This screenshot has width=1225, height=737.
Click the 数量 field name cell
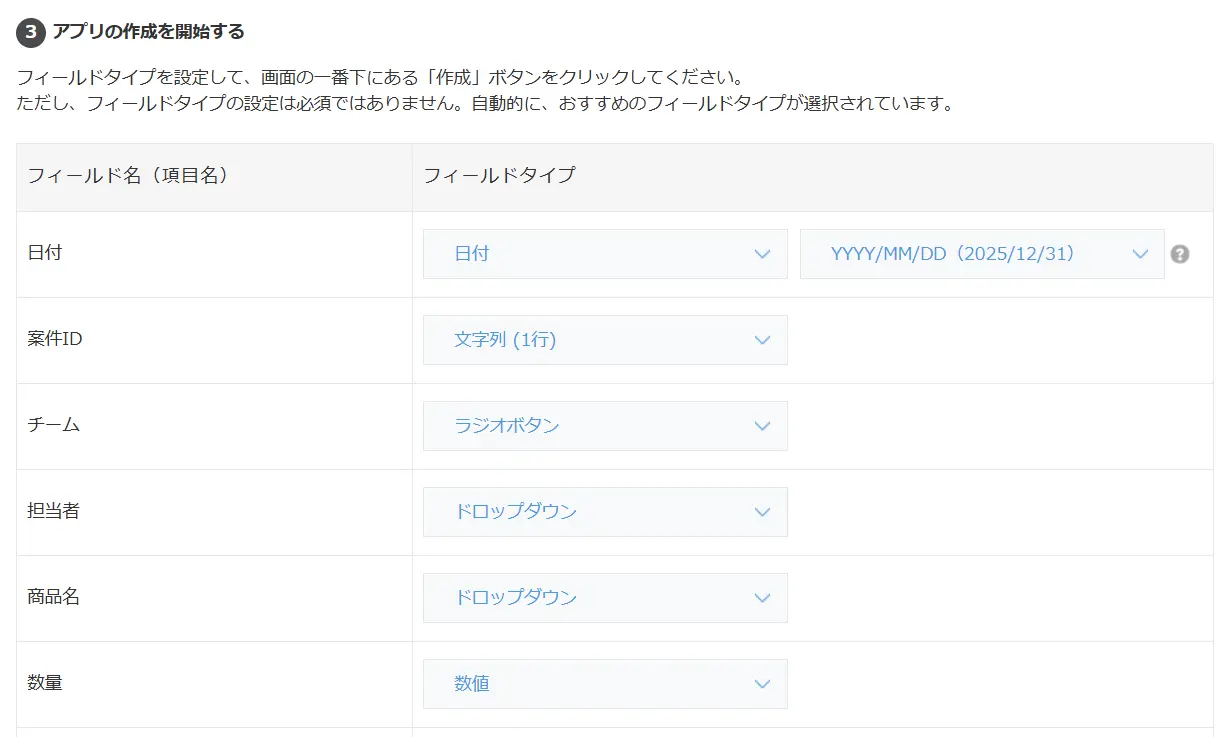click(x=45, y=683)
